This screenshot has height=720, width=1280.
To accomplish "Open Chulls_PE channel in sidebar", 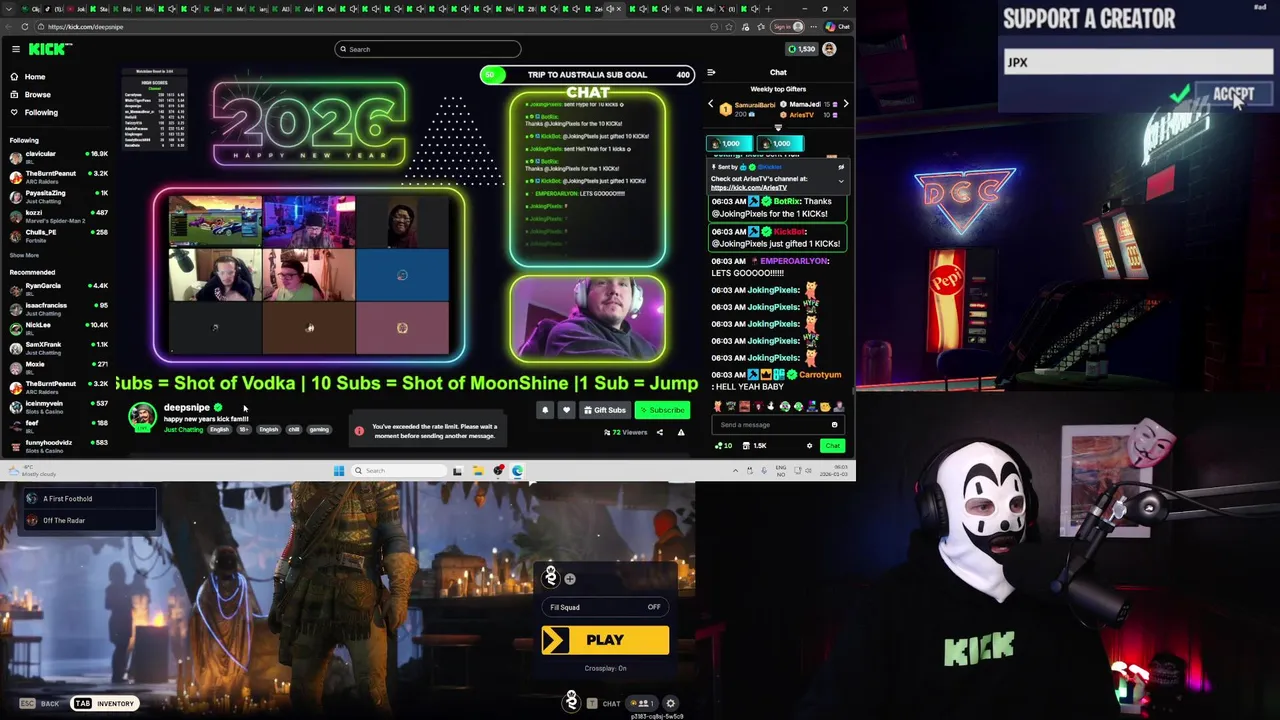I will click(59, 234).
